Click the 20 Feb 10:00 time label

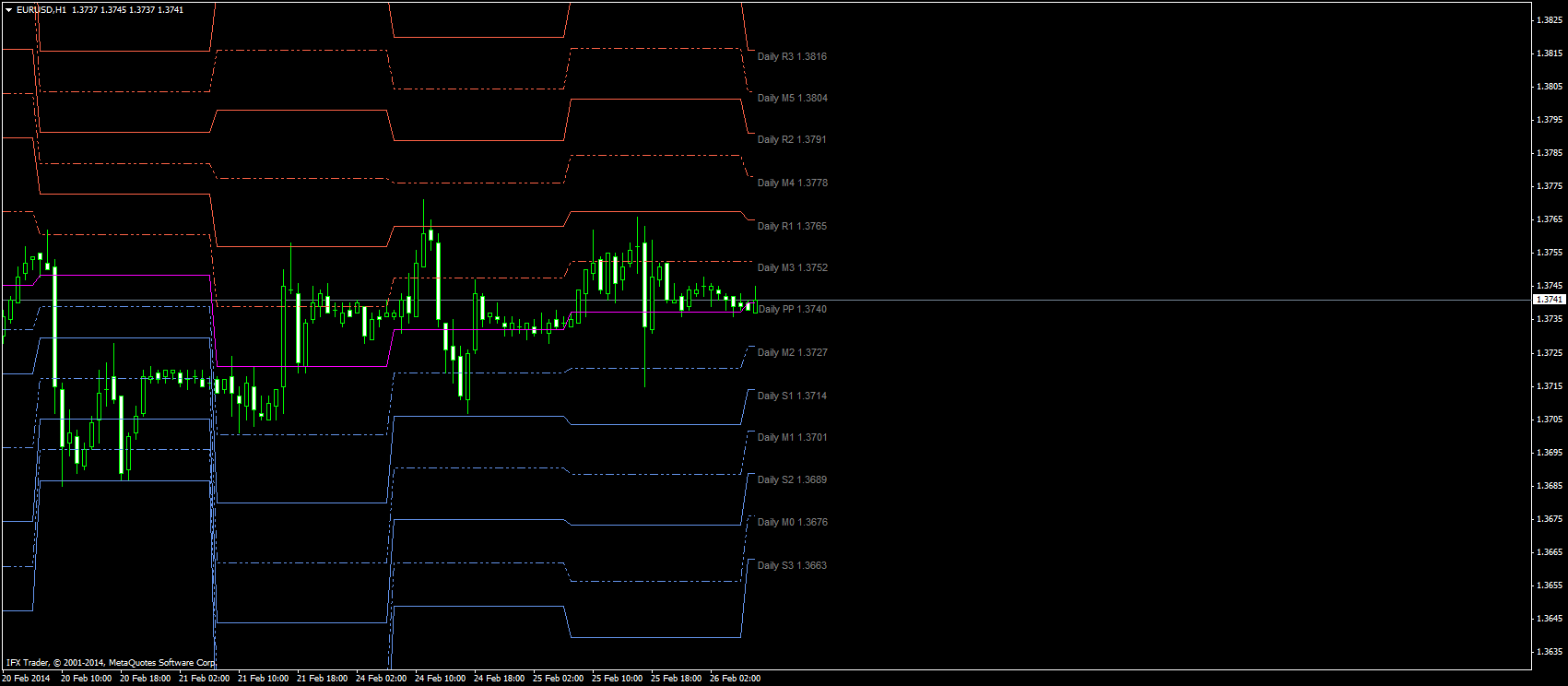86,679
